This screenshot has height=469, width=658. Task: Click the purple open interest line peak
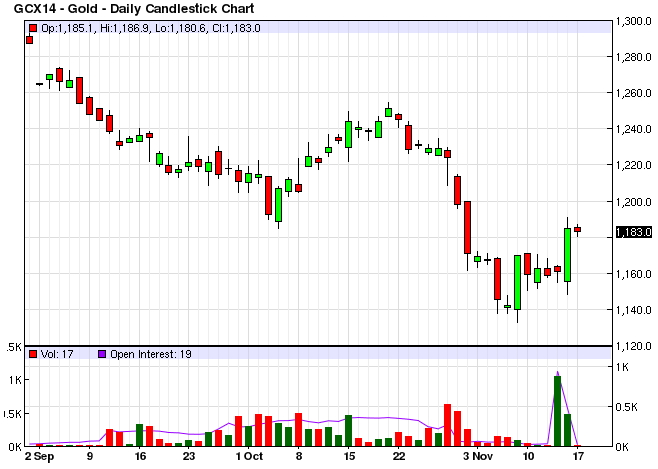coord(557,372)
